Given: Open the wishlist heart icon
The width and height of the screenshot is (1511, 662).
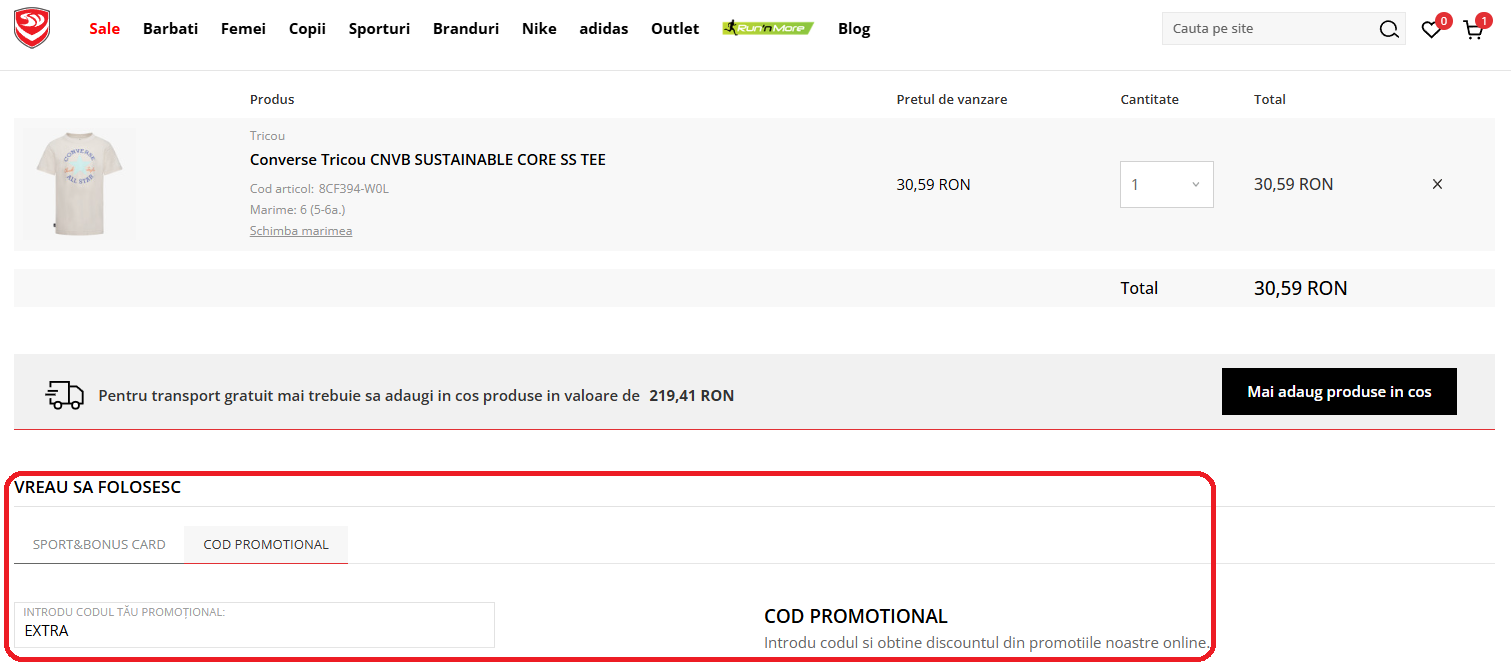Looking at the screenshot, I should pos(1431,30).
